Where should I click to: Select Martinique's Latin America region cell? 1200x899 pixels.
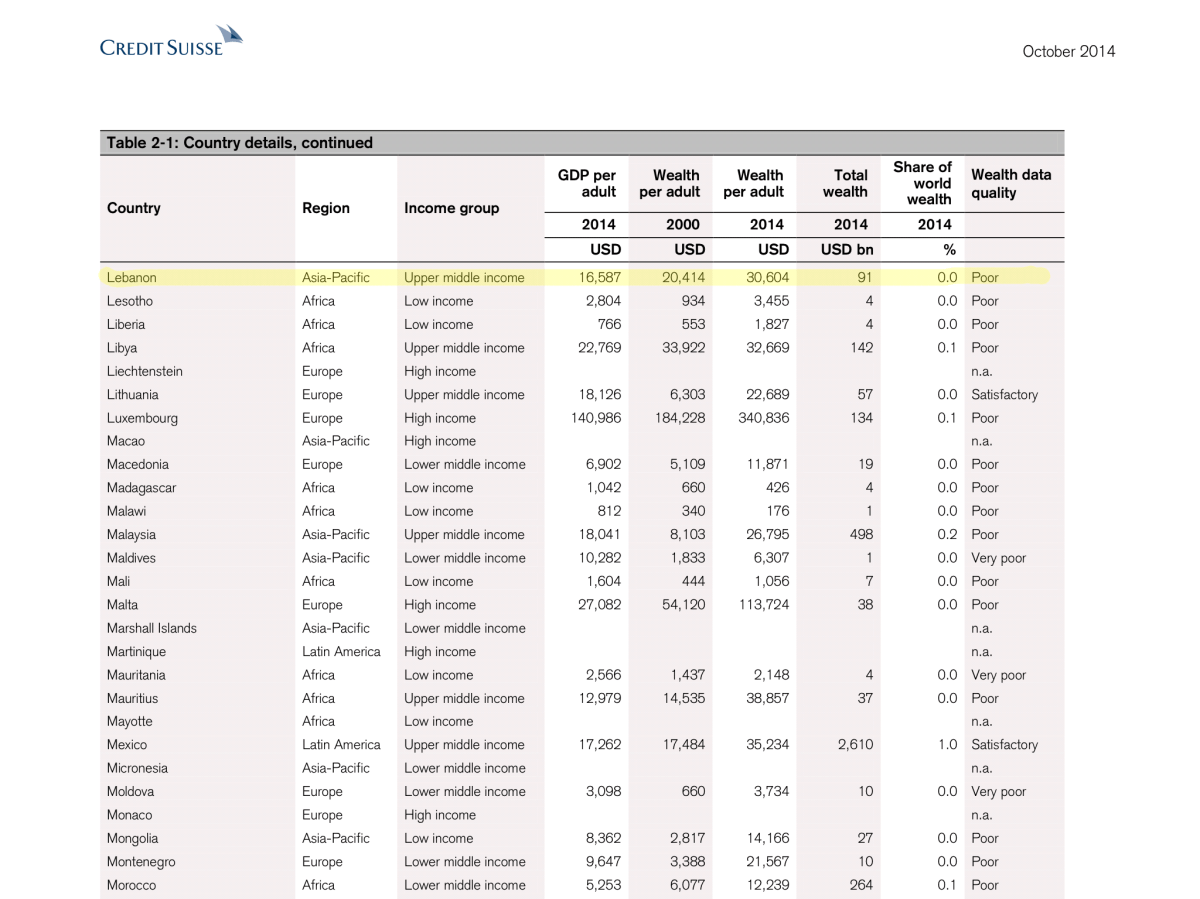click(341, 652)
